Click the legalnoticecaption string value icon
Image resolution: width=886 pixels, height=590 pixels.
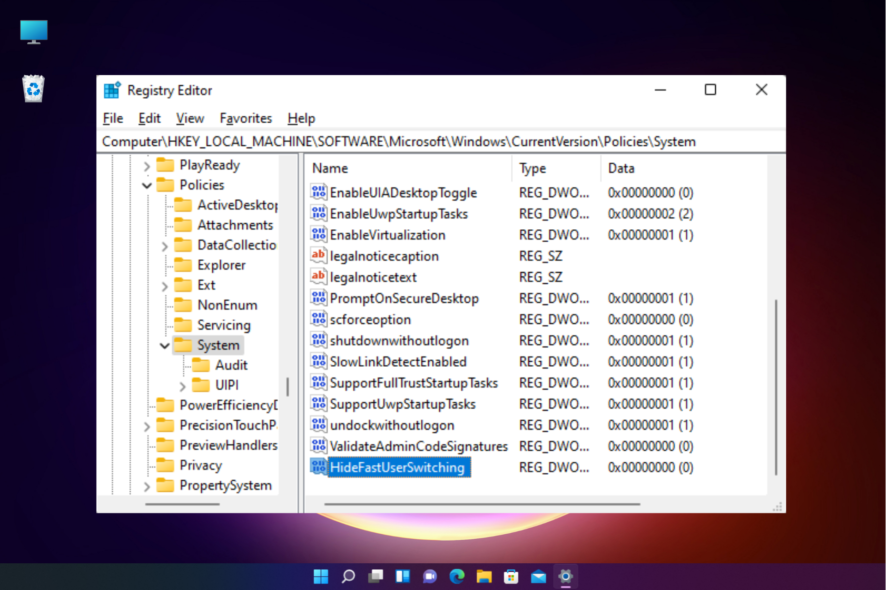point(321,256)
